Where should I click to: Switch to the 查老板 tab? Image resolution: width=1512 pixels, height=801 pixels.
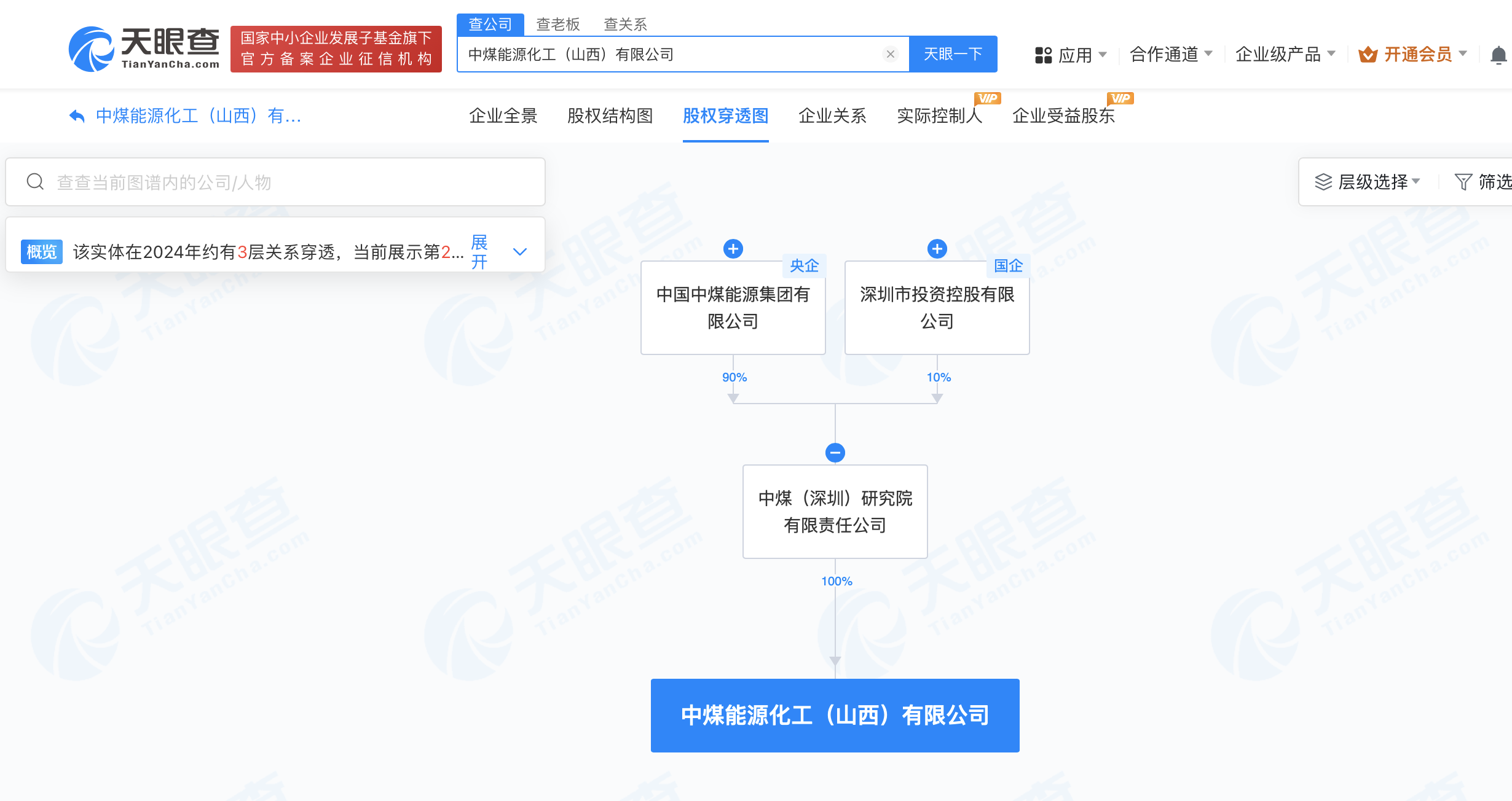pos(558,24)
